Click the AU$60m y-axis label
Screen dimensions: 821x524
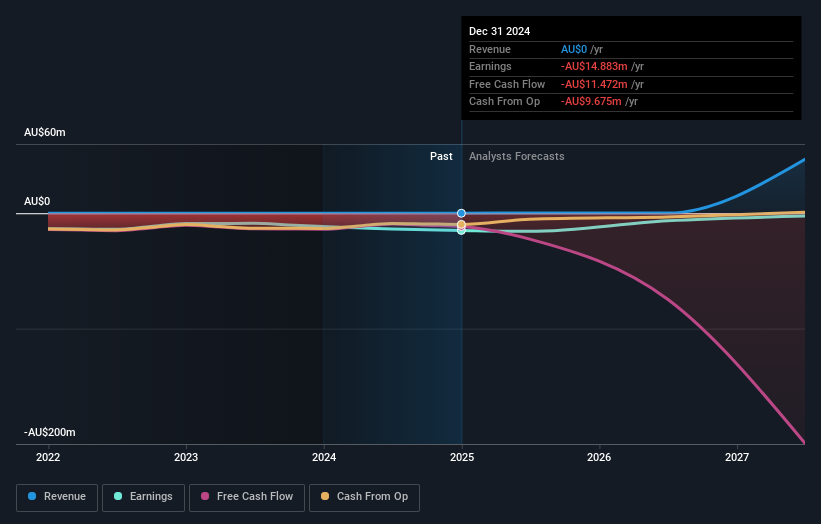click(45, 132)
